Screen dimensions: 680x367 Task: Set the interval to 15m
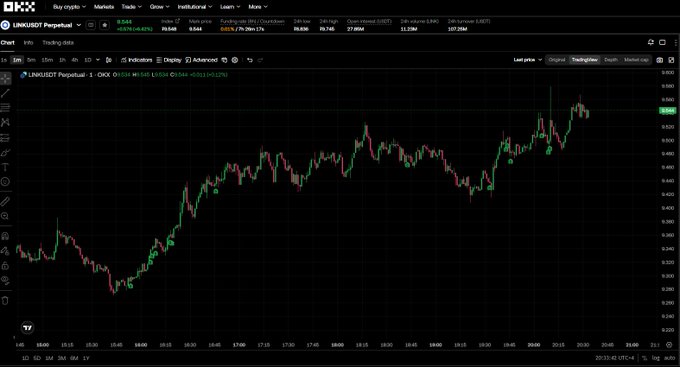tap(47, 60)
